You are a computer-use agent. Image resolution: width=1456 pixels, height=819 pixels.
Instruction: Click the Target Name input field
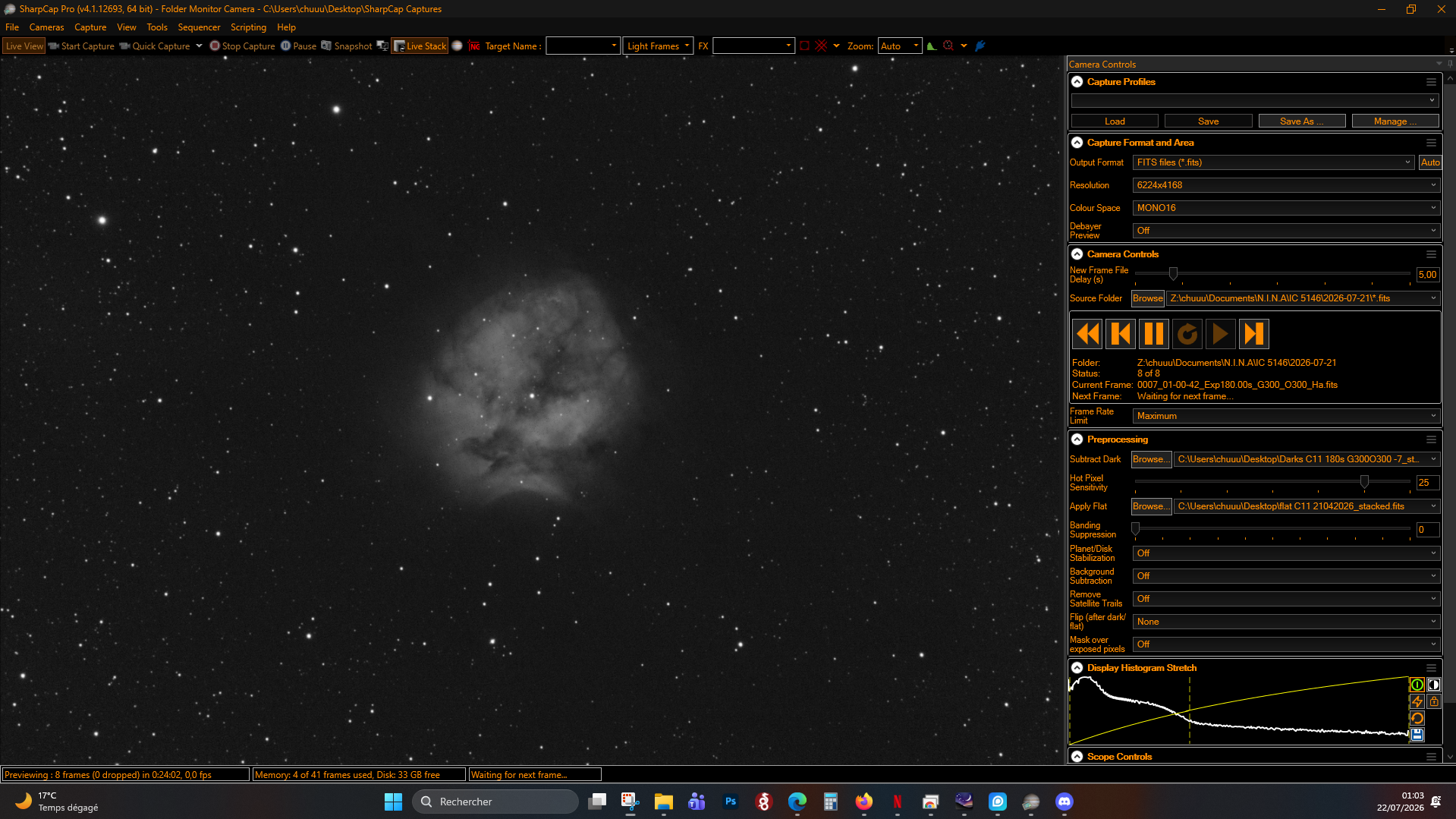pos(582,46)
